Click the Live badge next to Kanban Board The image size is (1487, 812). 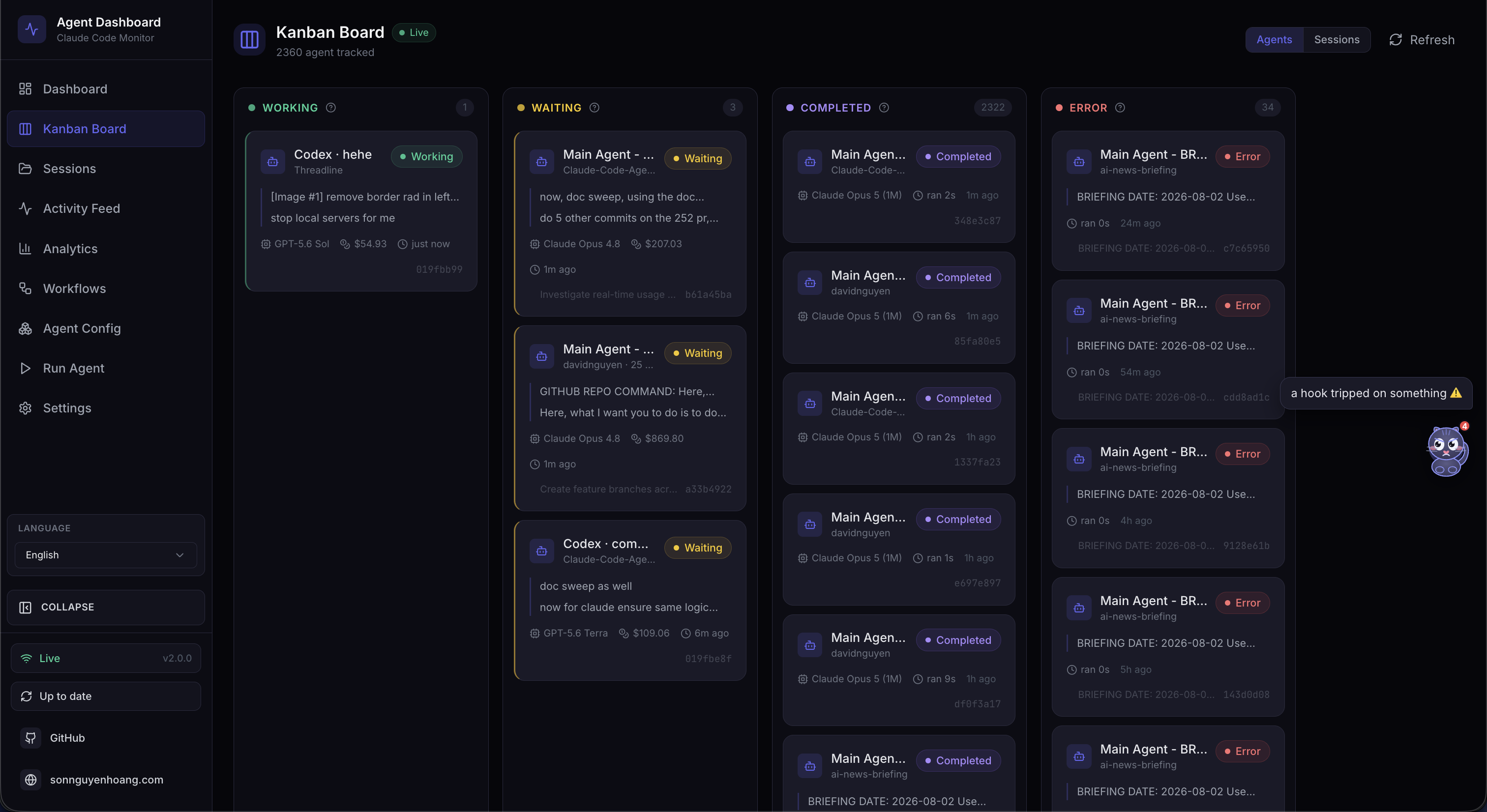point(414,33)
